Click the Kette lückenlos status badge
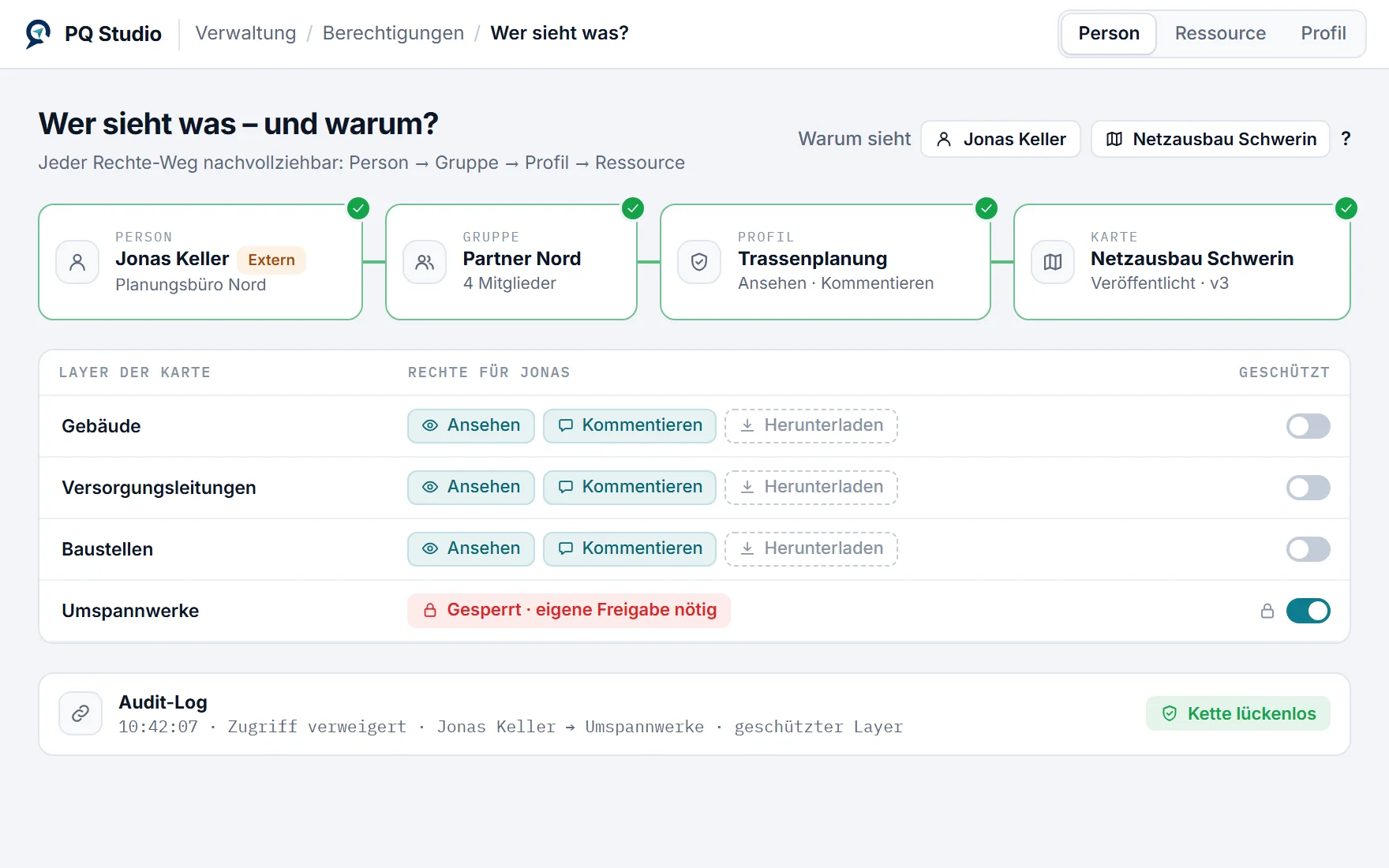The height and width of the screenshot is (868, 1389). point(1238,713)
